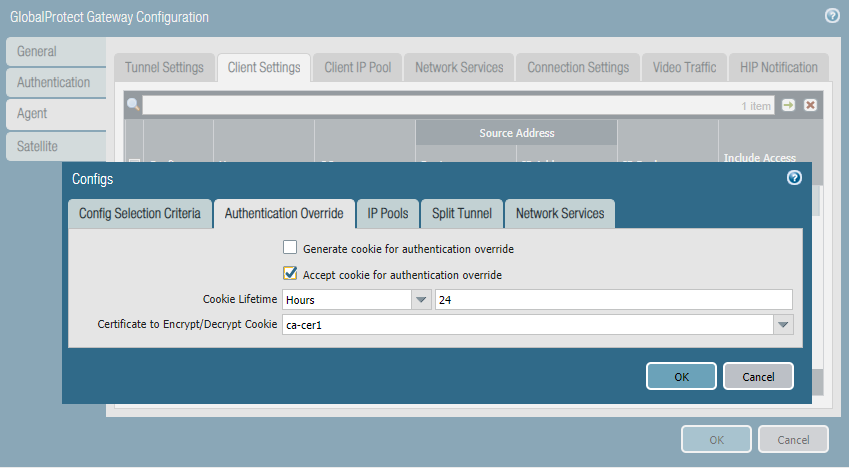Clear the search filter with red X
The height and width of the screenshot is (468, 849).
coord(810,105)
